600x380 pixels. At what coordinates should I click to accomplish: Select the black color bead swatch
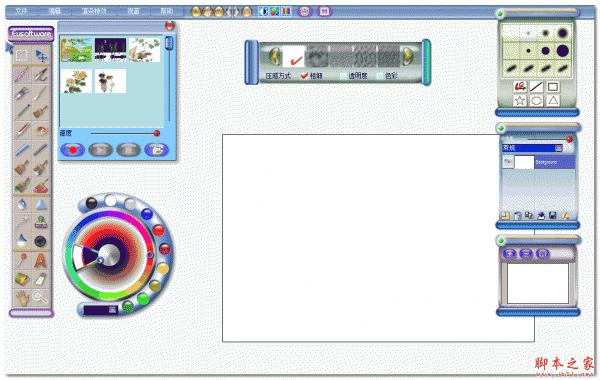[91, 202]
